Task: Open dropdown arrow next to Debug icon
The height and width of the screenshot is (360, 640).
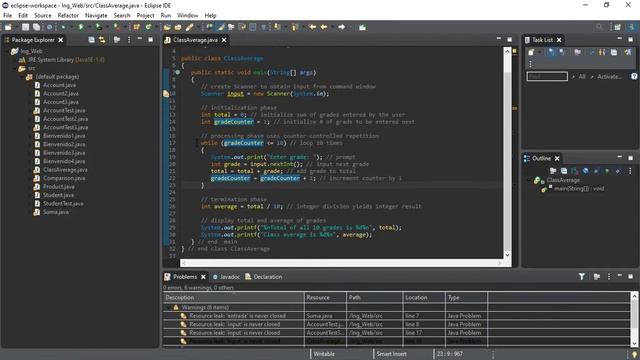Action: click(x=70, y=27)
